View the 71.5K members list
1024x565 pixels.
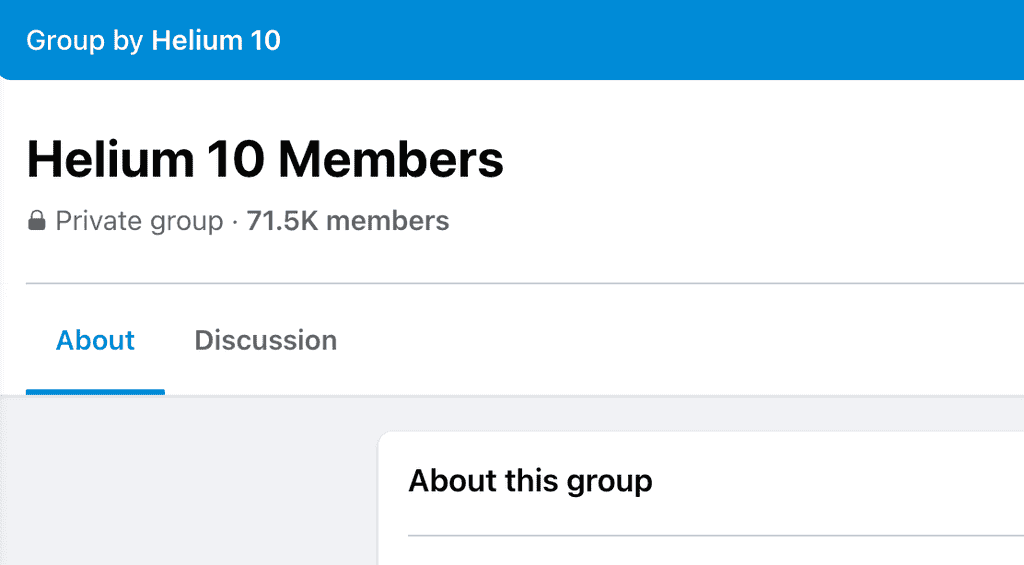[x=347, y=221]
